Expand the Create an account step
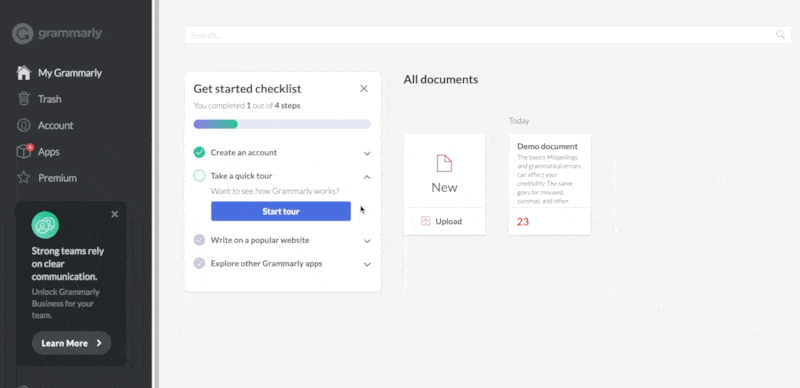The height and width of the screenshot is (388, 800). (367, 153)
